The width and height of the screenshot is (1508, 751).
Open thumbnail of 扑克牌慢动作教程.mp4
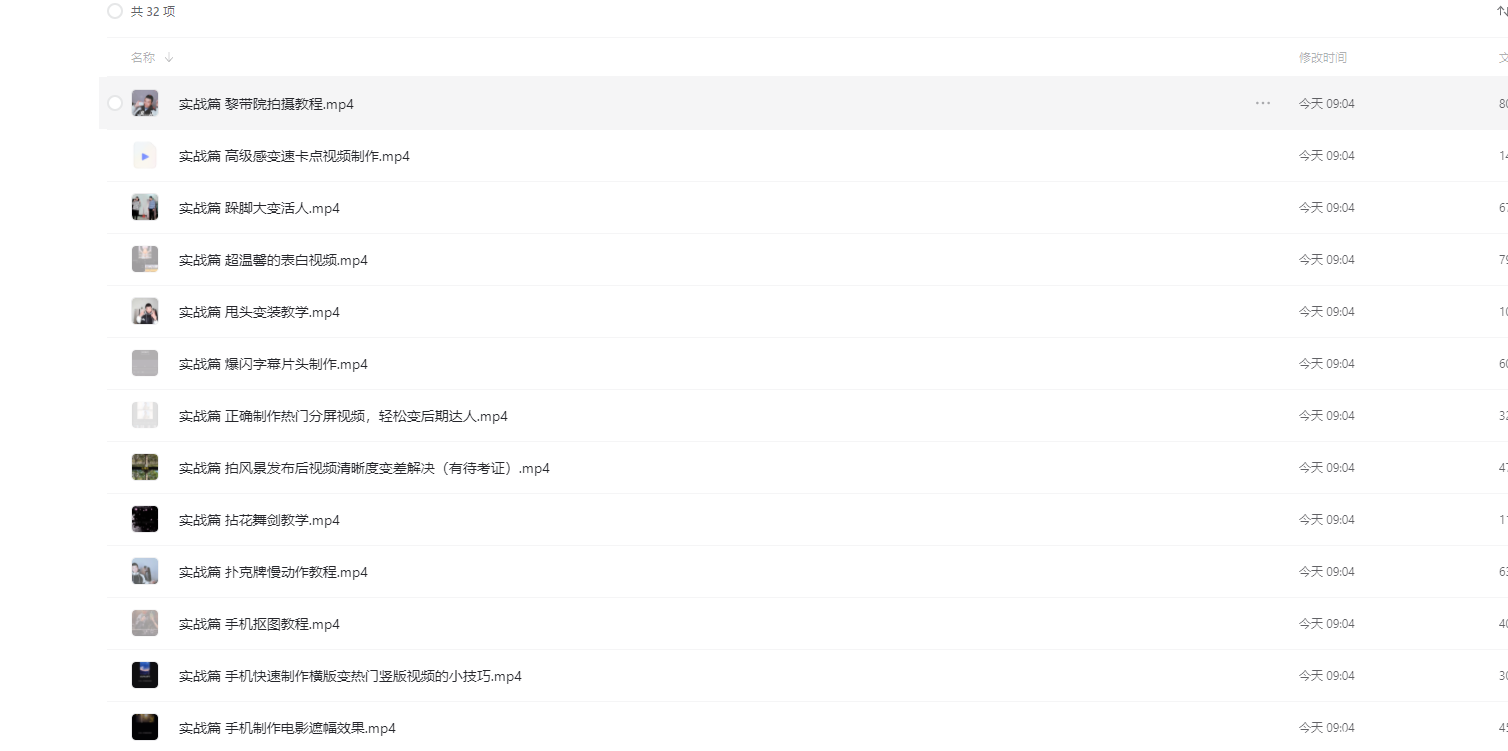tap(145, 571)
